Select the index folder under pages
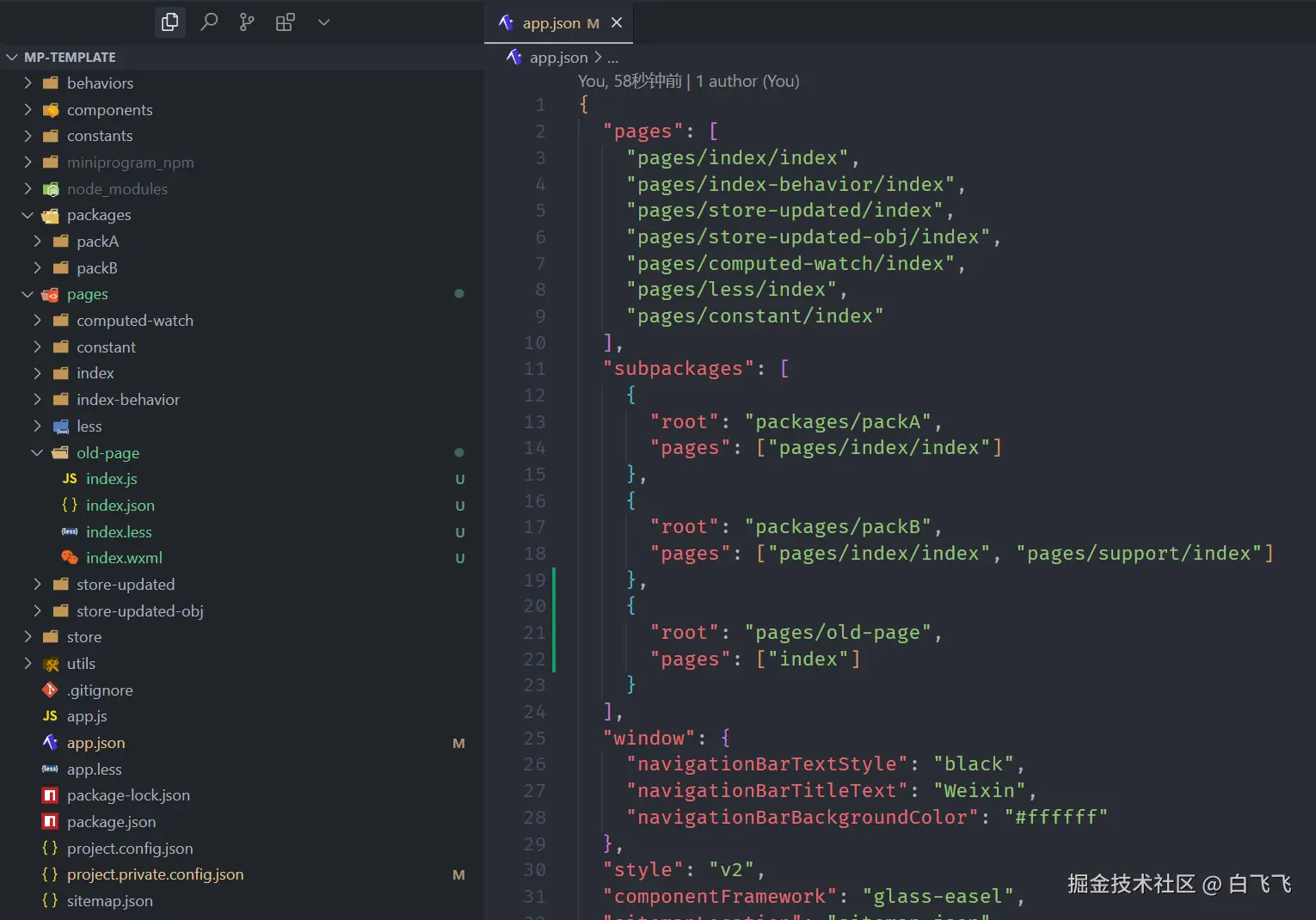The image size is (1316, 920). (x=95, y=373)
